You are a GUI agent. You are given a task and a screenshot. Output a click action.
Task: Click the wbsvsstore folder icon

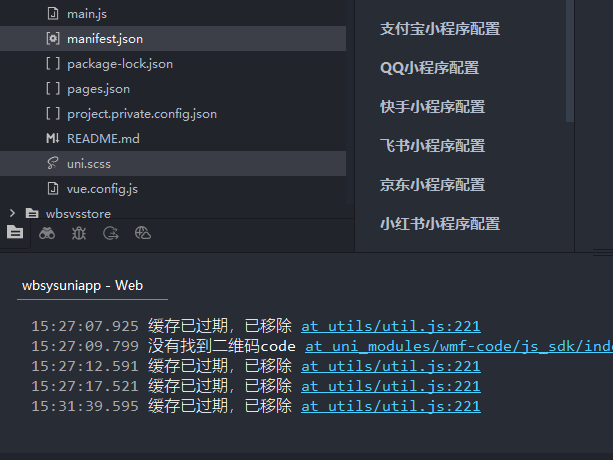[x=32, y=213]
